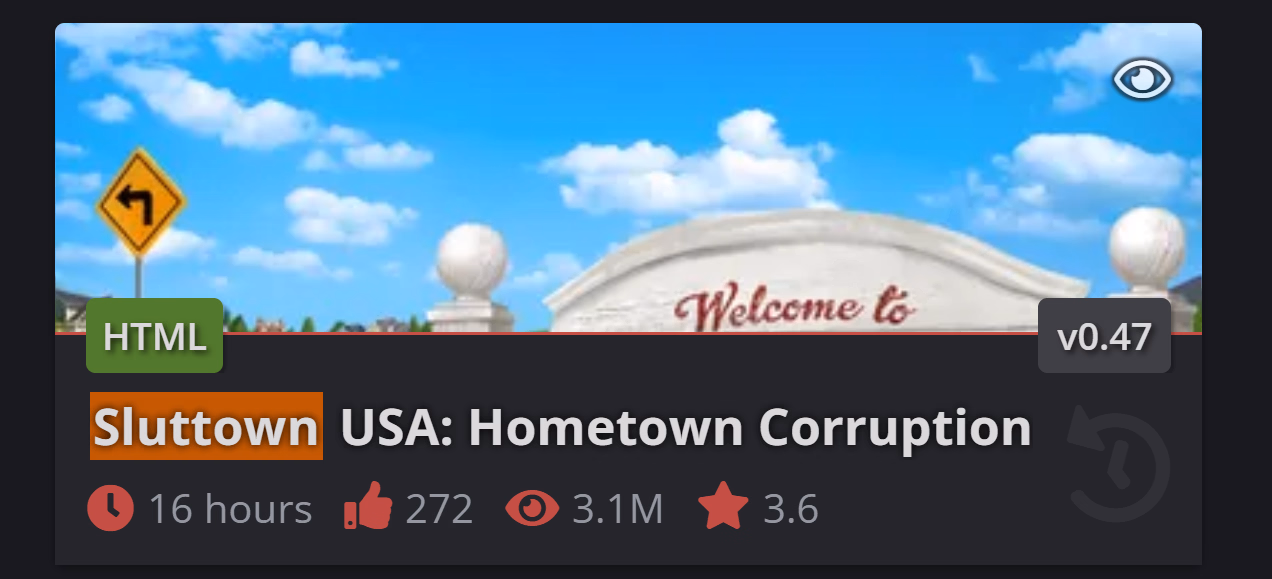The width and height of the screenshot is (1272, 579).
Task: Open the game title ending in Hometown Corruption
Action: pos(561,427)
